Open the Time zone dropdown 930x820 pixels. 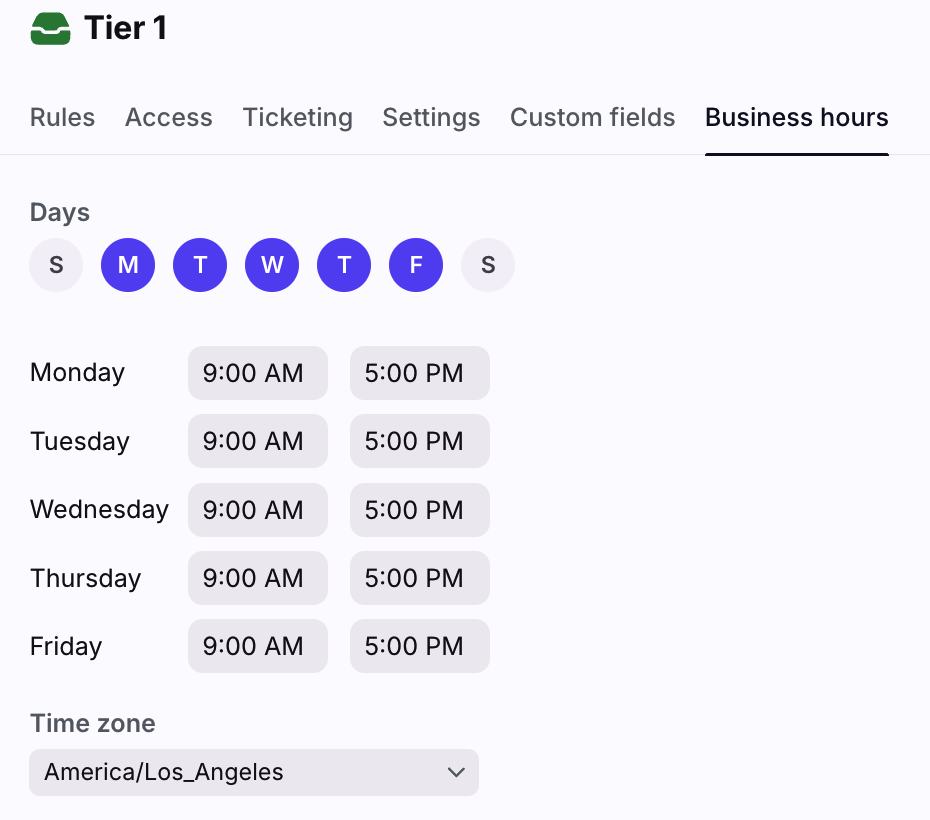pos(254,772)
